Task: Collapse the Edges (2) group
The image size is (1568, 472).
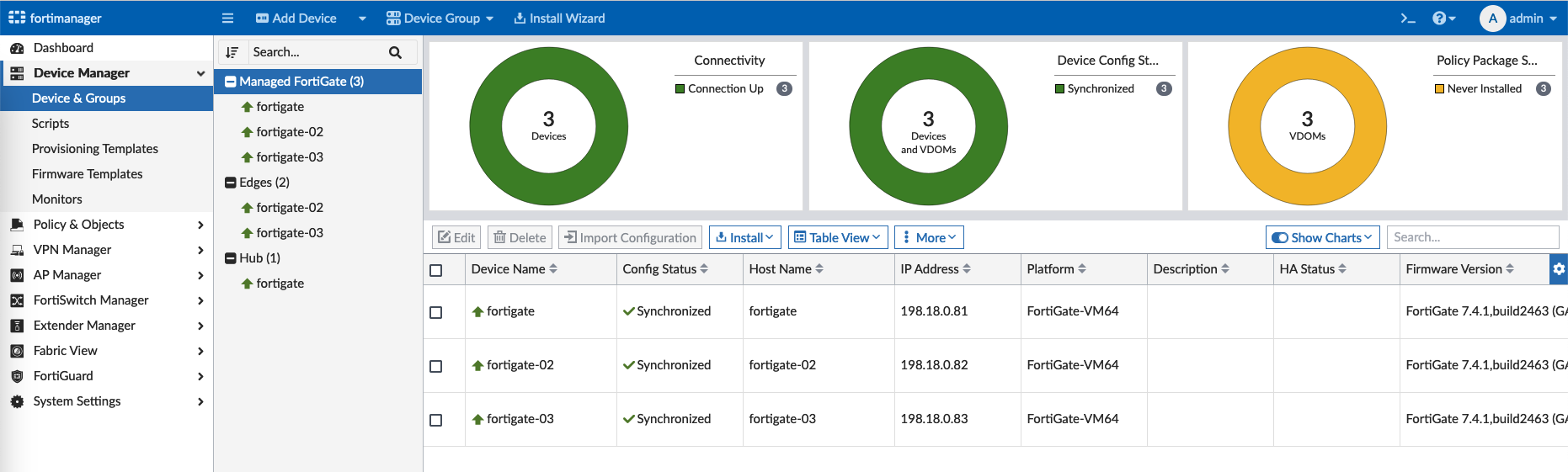Action: 231,183
